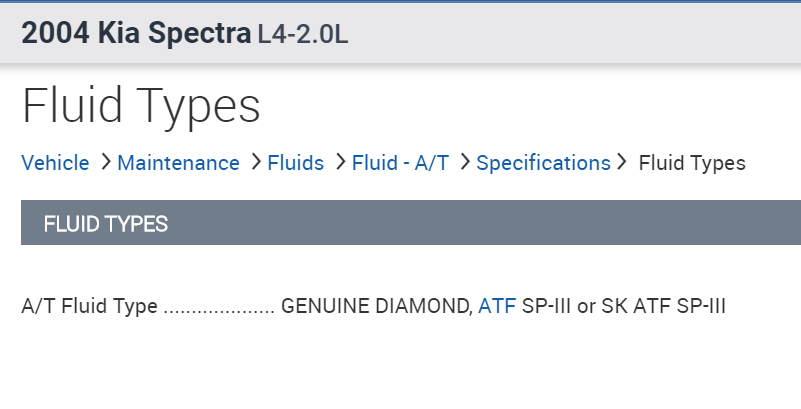The image size is (801, 409).
Task: Click the chevron arrow before Specifications
Action: (x=464, y=163)
